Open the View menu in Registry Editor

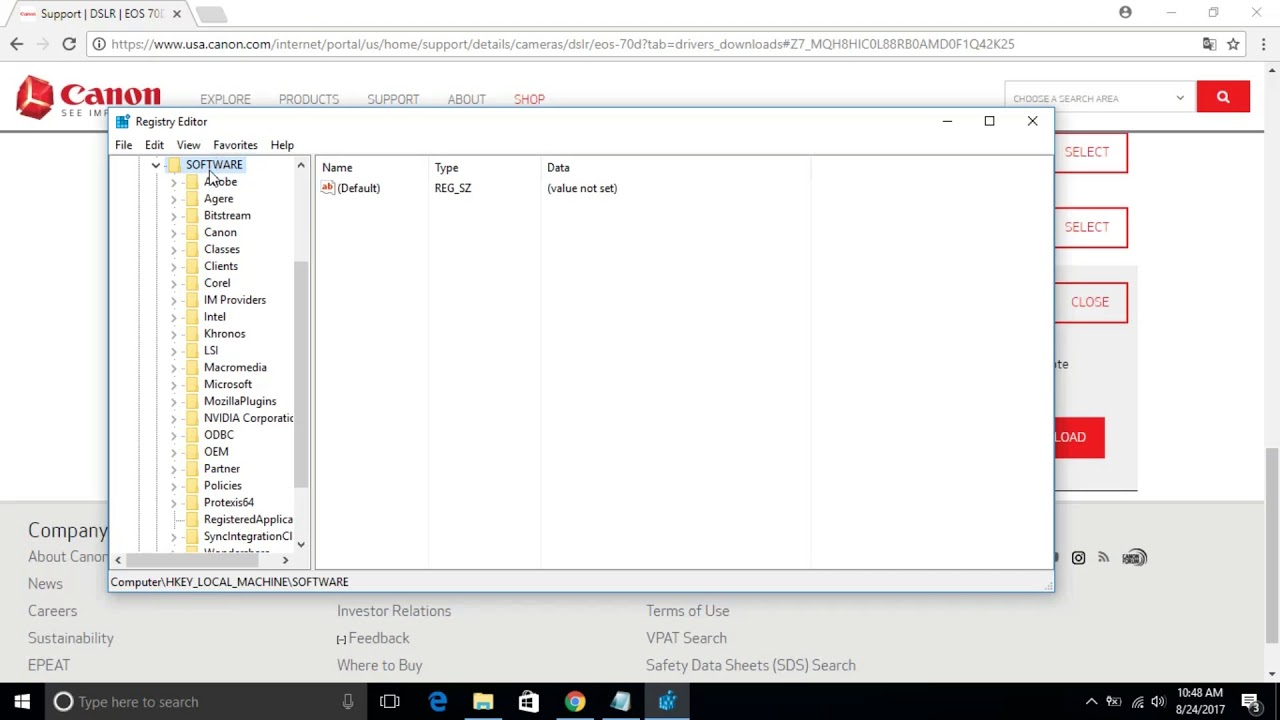click(x=188, y=145)
